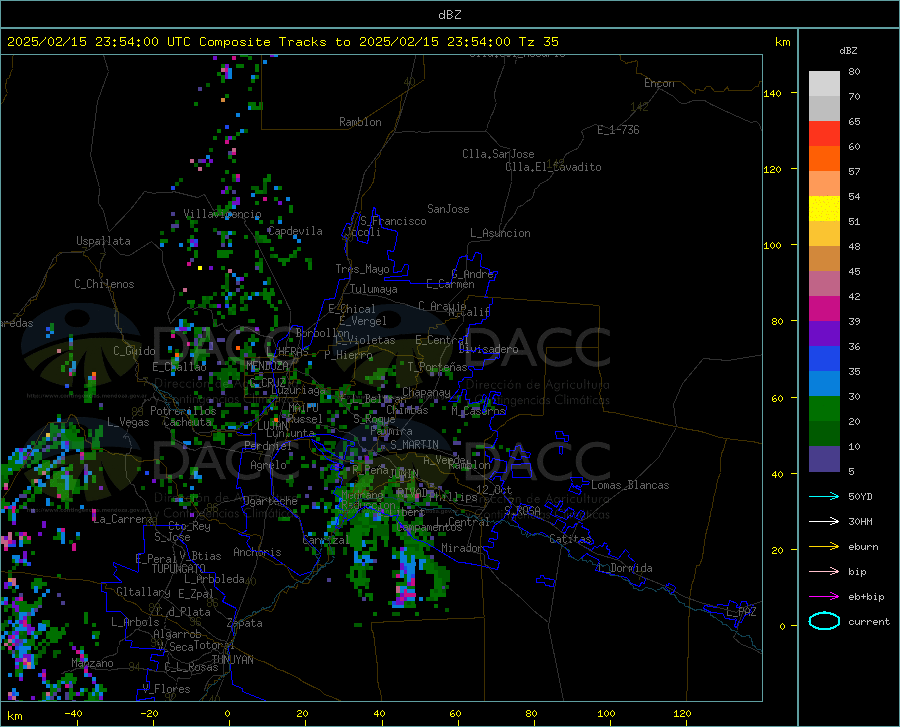This screenshot has width=900, height=727.
Task: Click the cyan 50YD arrow icon
Action: [824, 496]
